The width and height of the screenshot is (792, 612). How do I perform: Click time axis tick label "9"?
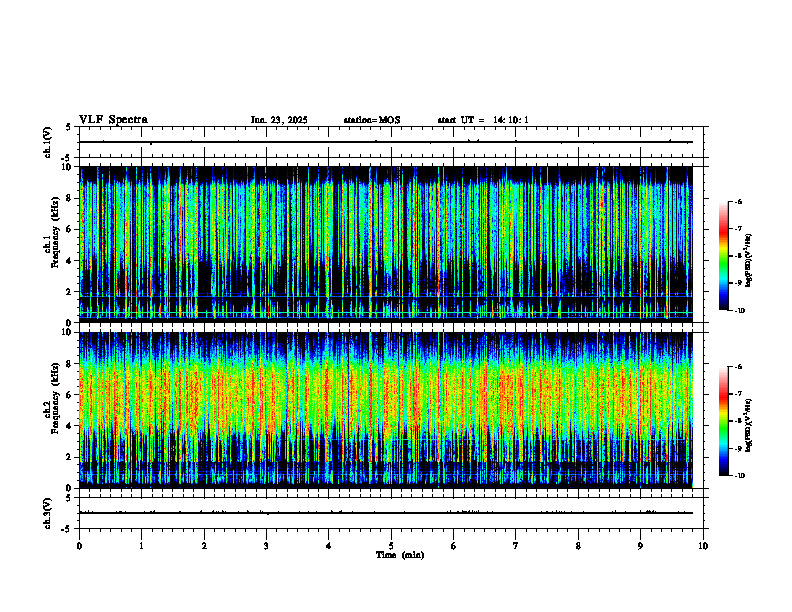[640, 546]
